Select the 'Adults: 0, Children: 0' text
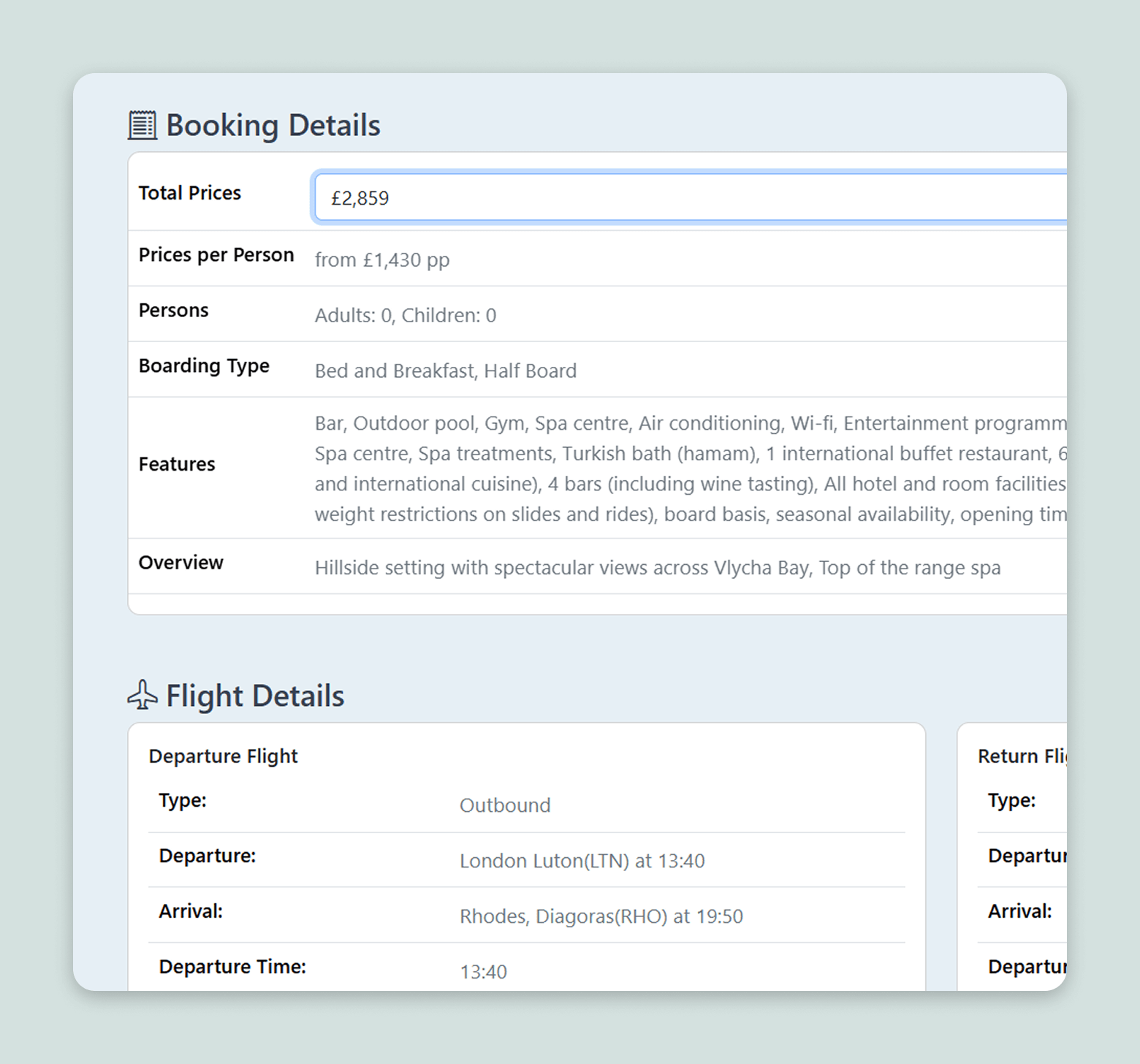 point(406,316)
